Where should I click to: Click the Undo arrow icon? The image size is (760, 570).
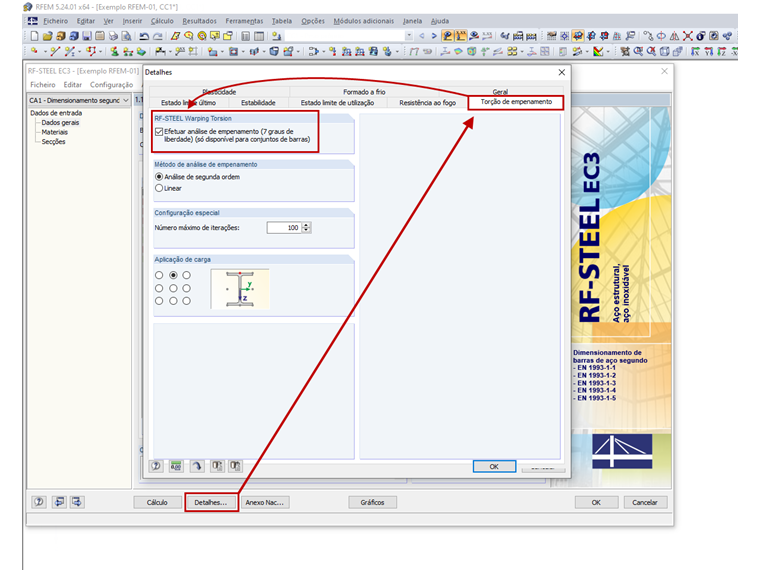144,36
